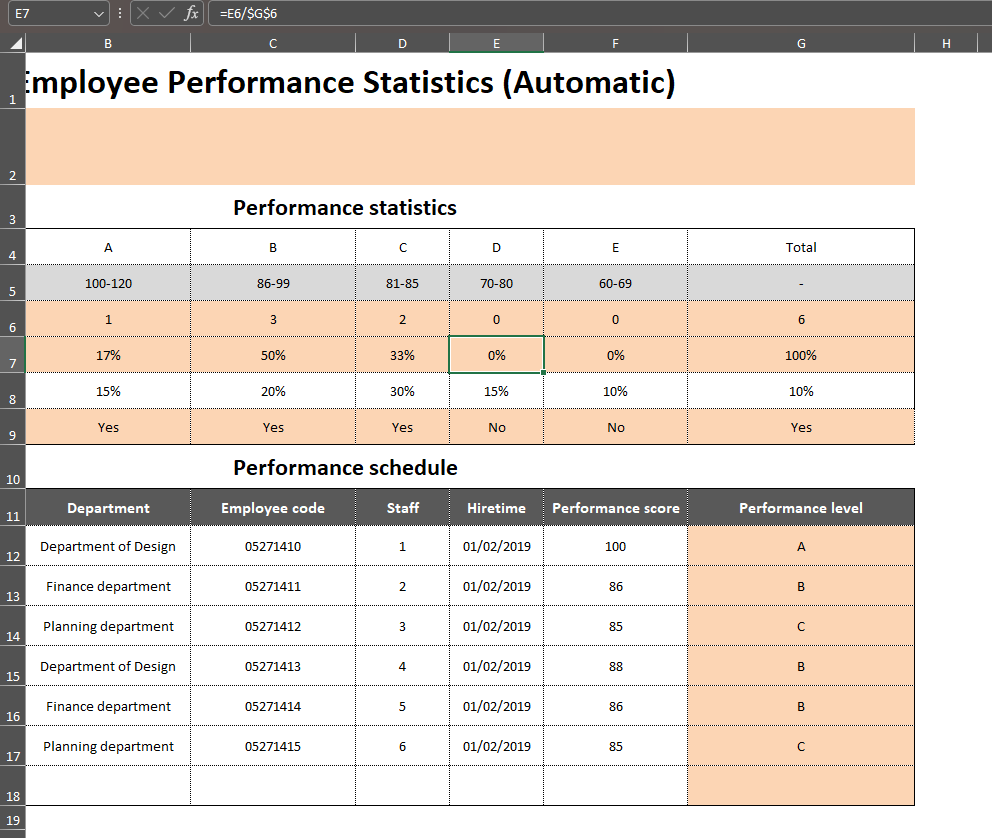Click the Employee Performance Statistics title cell
Screen dimensions: 992x838
(350, 82)
